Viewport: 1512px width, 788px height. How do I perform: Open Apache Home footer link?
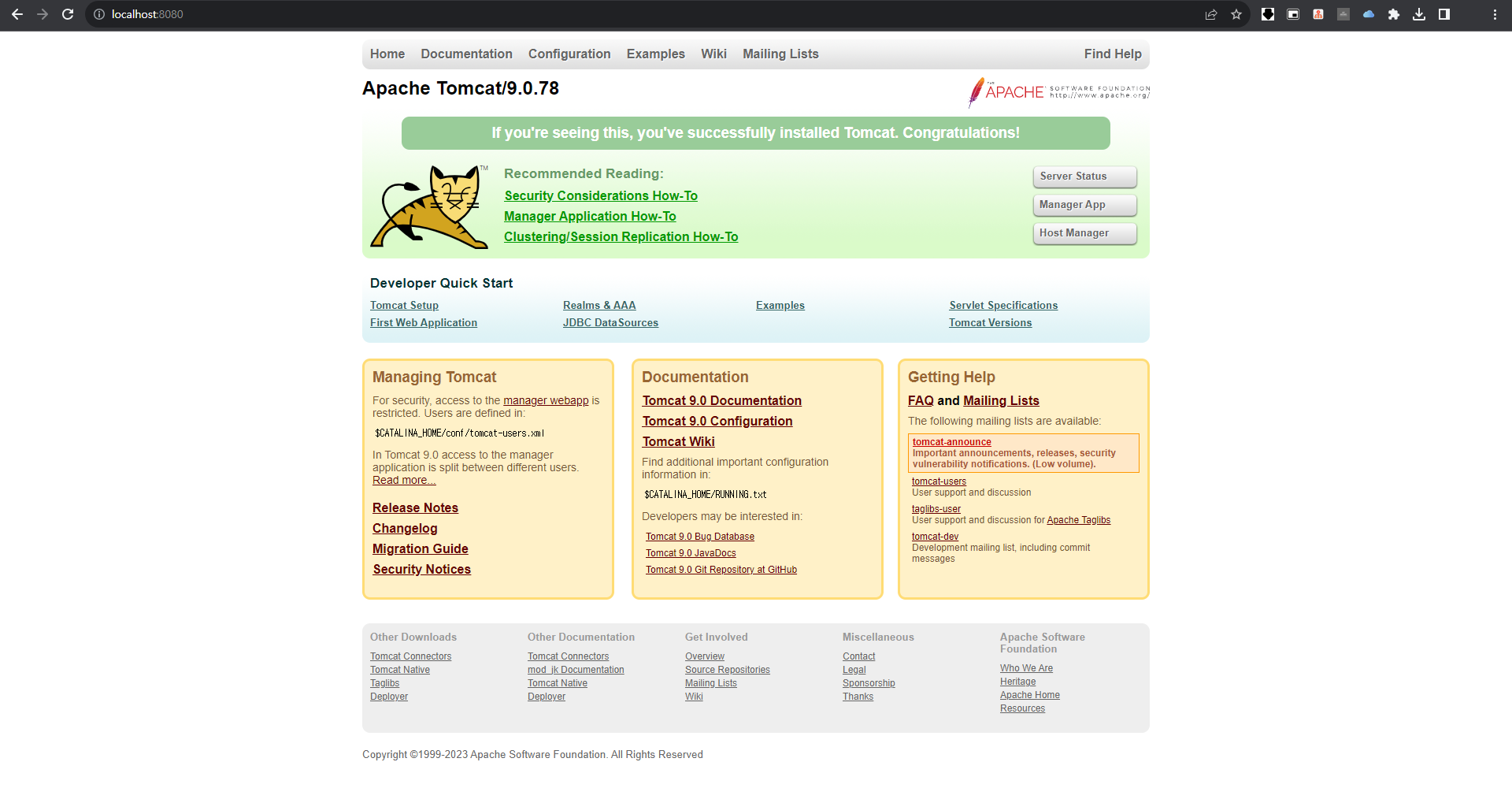coord(1029,695)
